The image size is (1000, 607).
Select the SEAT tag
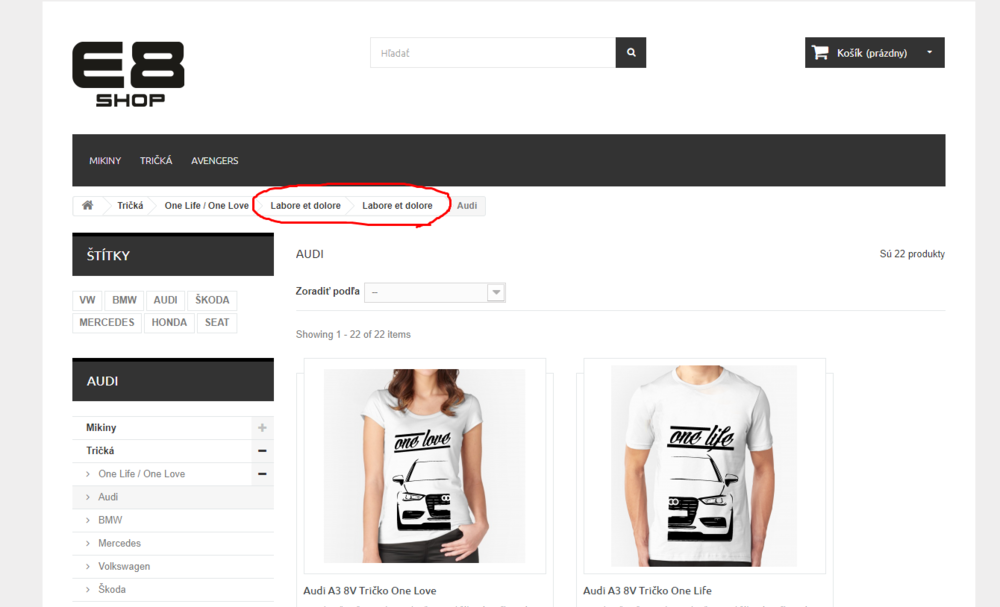click(217, 323)
